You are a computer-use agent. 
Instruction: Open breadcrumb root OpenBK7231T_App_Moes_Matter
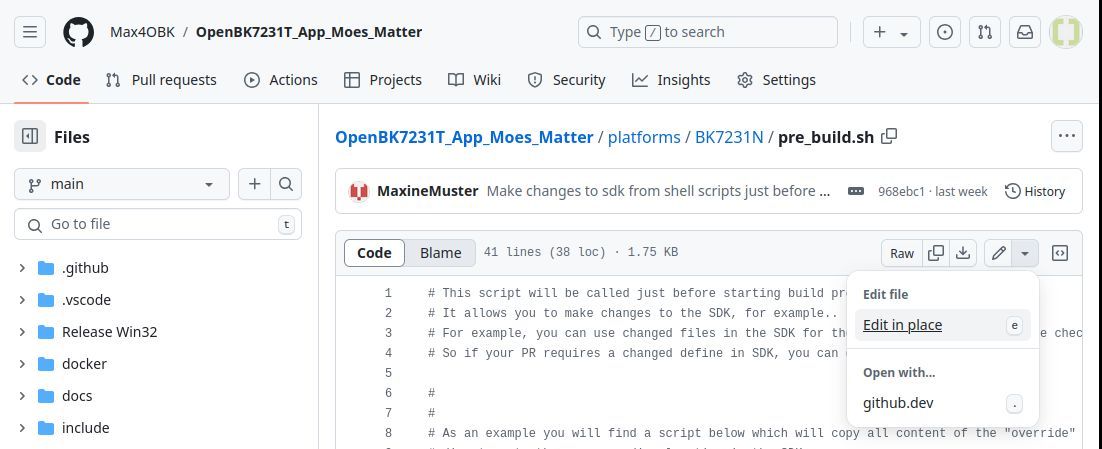[x=464, y=136]
